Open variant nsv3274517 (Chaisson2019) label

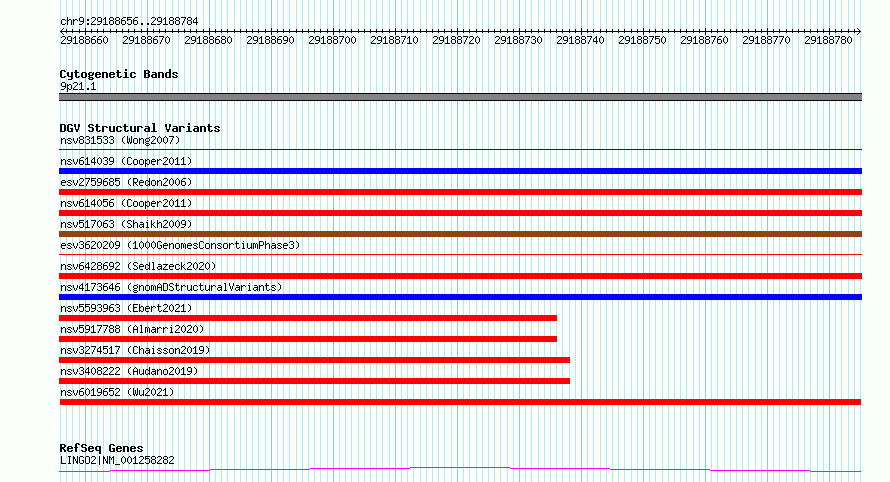(x=135, y=350)
